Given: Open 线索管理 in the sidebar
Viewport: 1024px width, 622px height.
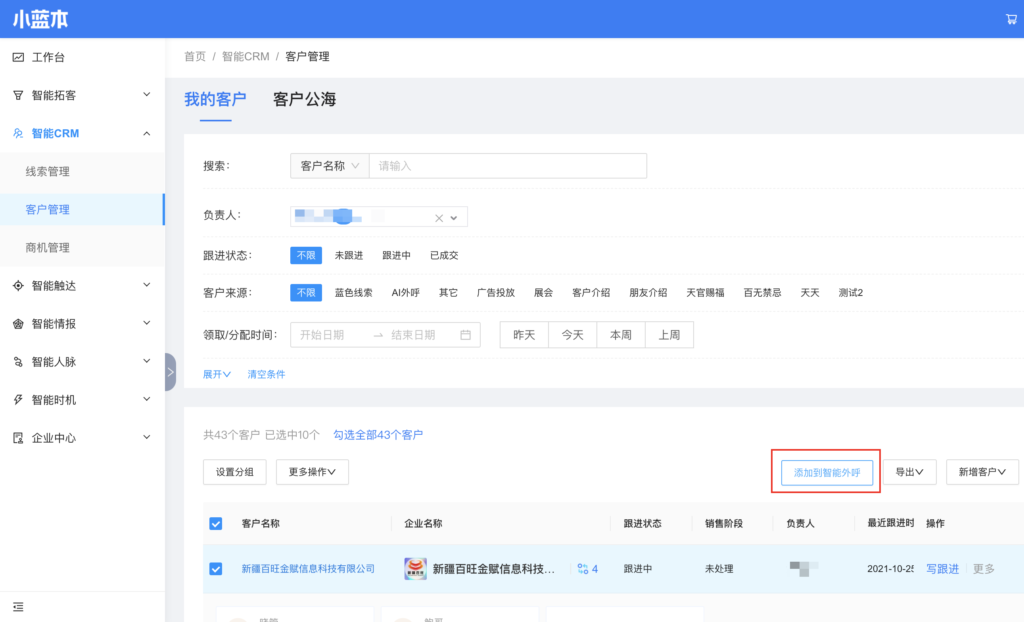Looking at the screenshot, I should 48,172.
